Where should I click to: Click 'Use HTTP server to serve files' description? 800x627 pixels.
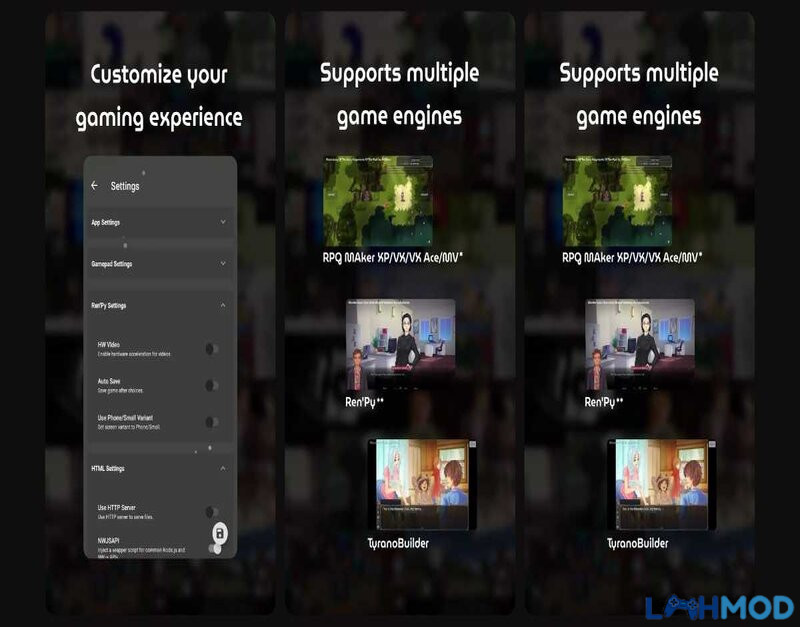click(x=126, y=517)
